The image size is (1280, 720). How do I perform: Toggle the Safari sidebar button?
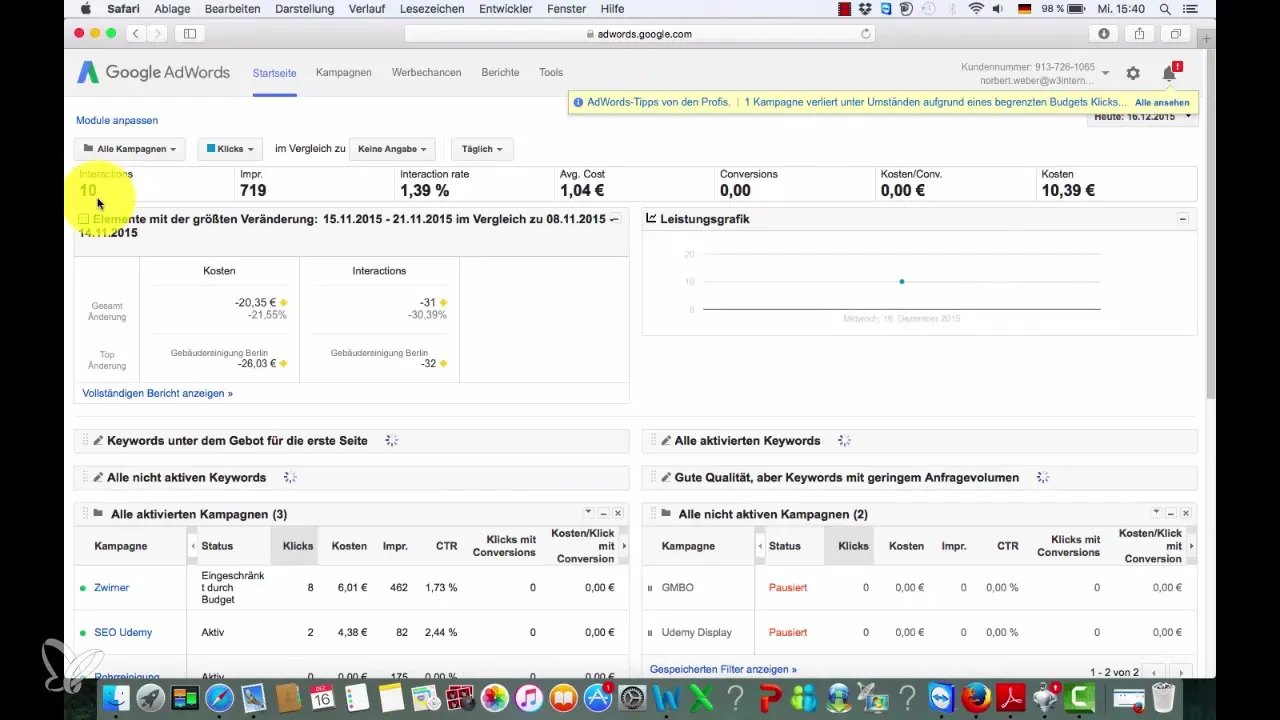click(x=189, y=33)
